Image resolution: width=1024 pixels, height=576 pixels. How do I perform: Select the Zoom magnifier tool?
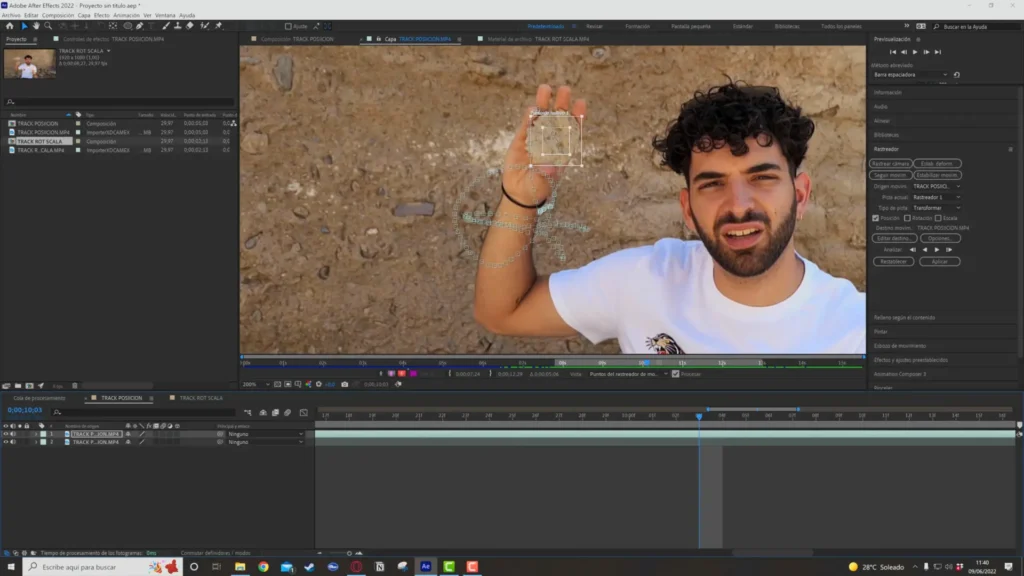(x=47, y=26)
